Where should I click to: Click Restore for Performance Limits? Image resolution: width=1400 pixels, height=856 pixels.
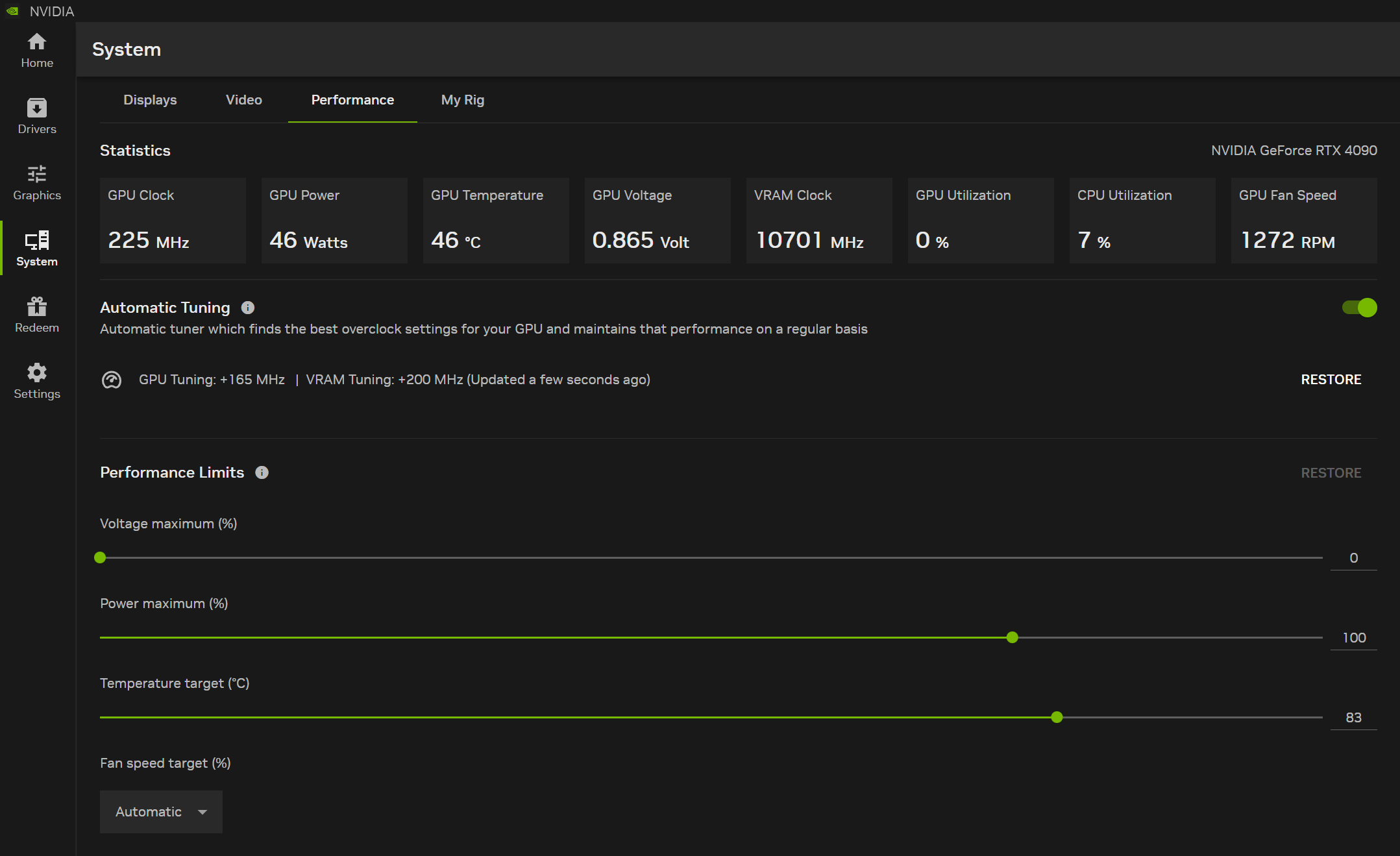1331,473
